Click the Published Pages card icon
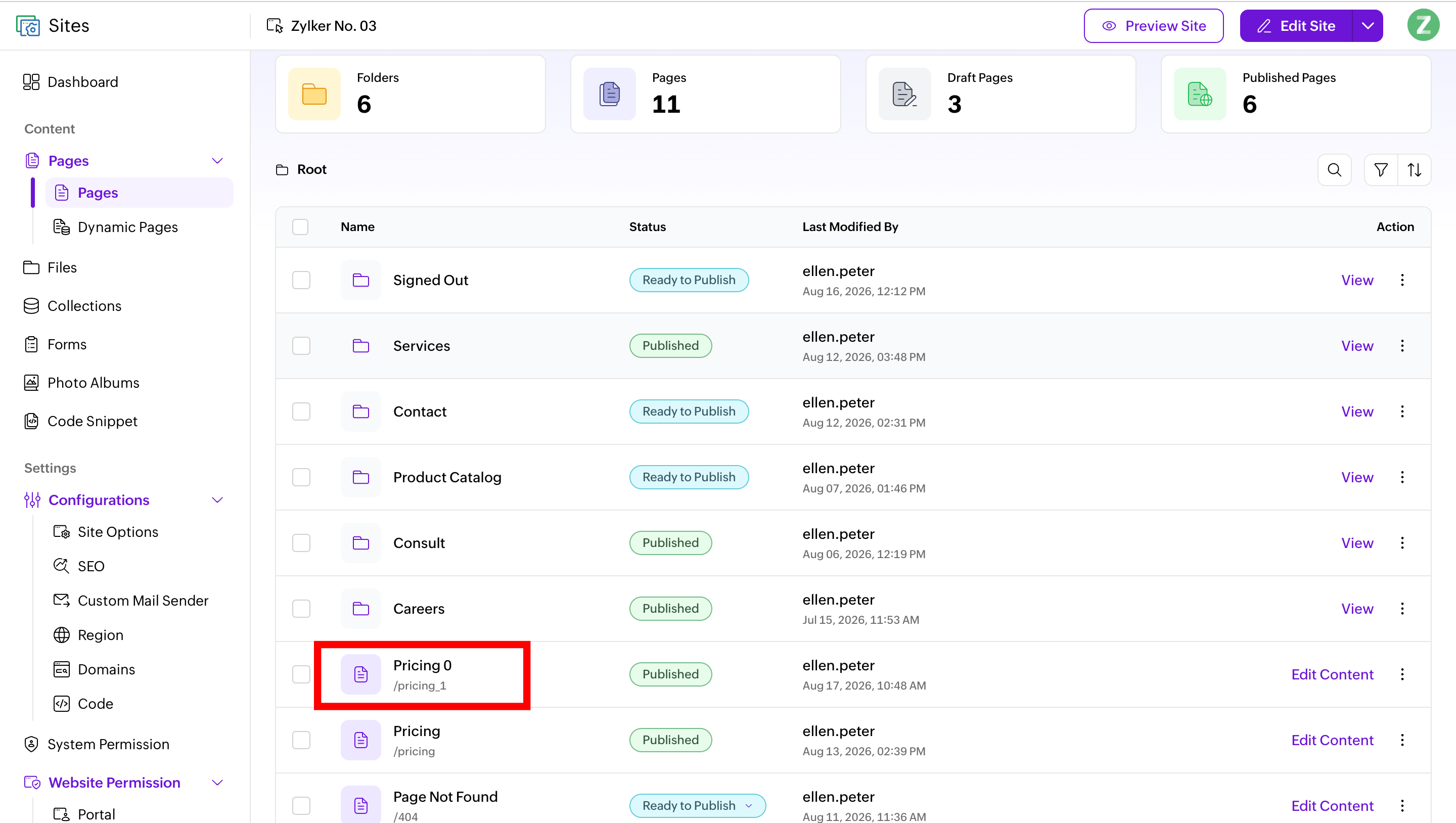 [x=1200, y=94]
